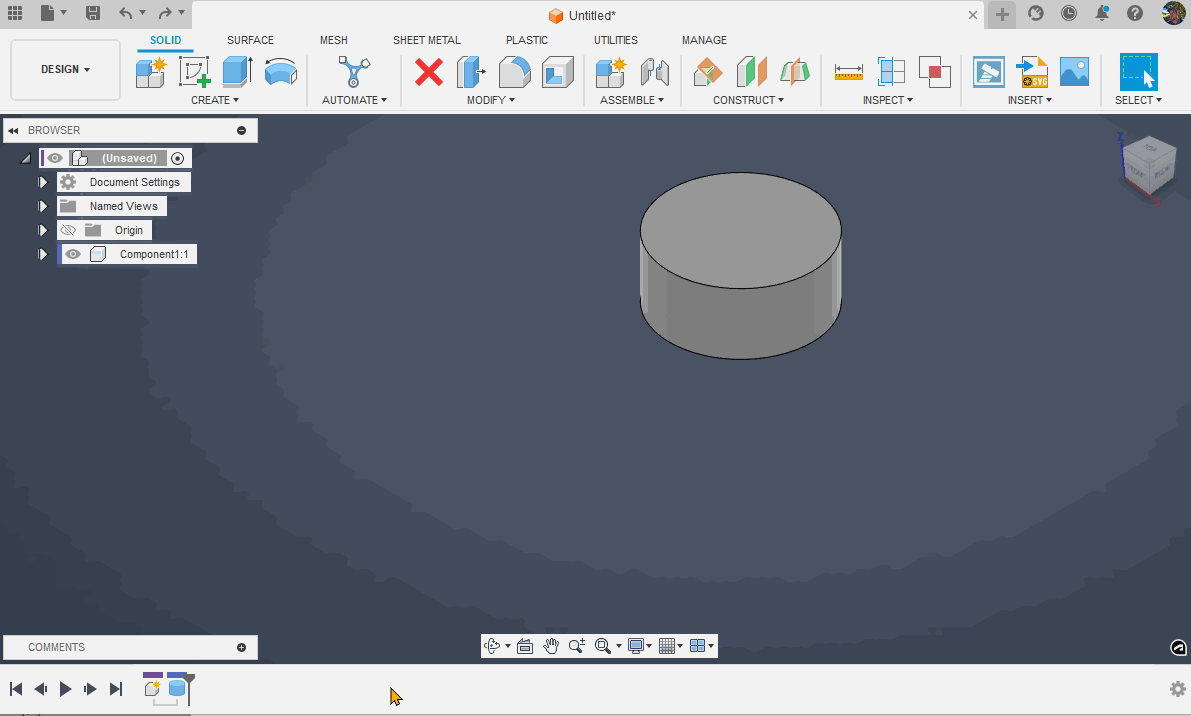Open the MANAGE ribbon tab
The width and height of the screenshot is (1191, 716).
pos(704,40)
